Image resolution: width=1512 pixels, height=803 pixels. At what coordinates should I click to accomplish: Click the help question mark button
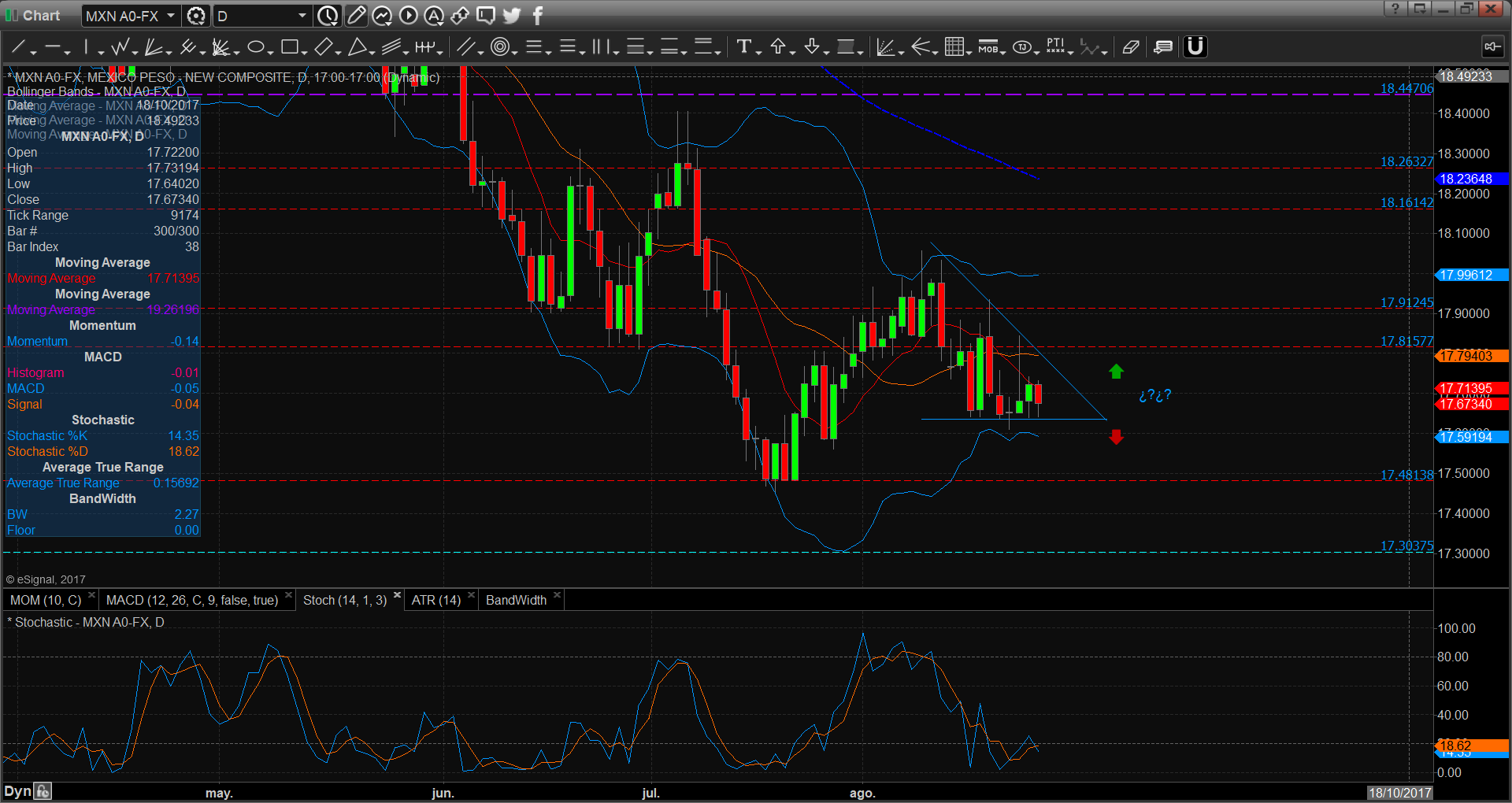(1395, 8)
